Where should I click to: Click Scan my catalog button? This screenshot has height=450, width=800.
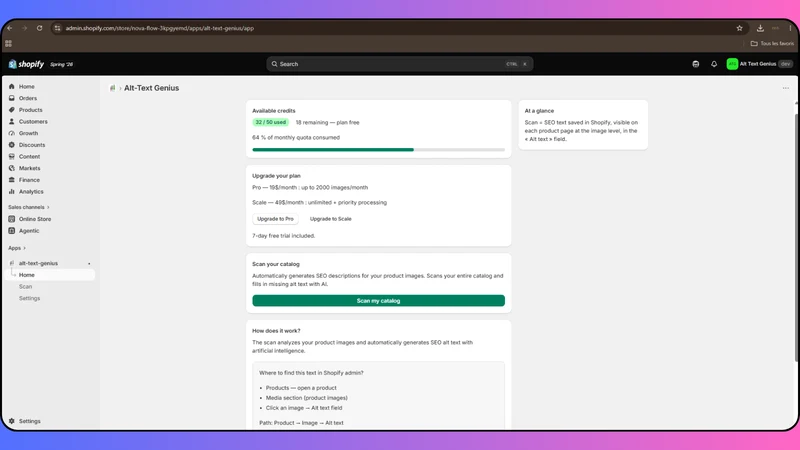point(378,301)
